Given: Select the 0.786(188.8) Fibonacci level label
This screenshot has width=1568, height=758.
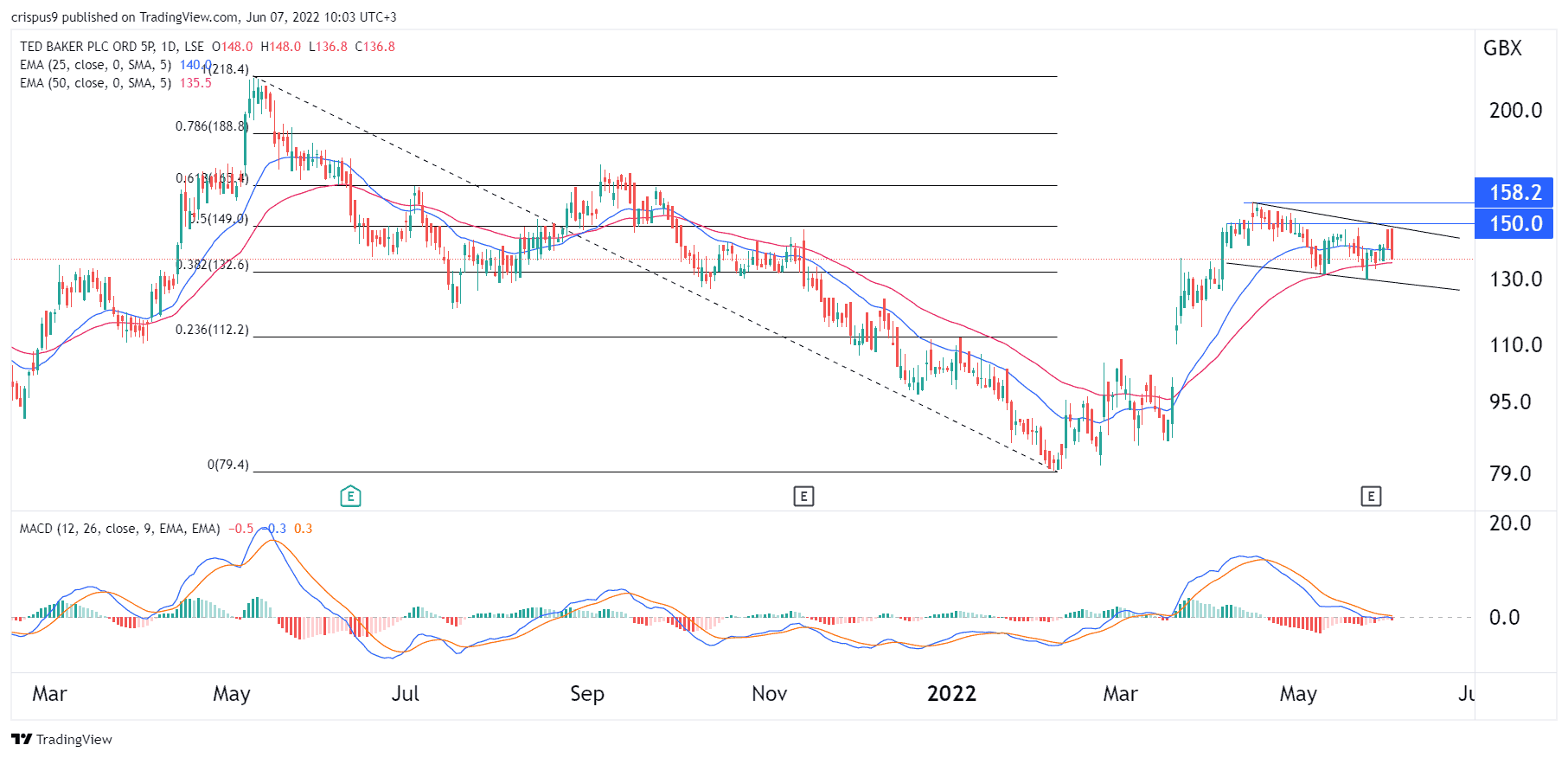Looking at the screenshot, I should [x=211, y=126].
